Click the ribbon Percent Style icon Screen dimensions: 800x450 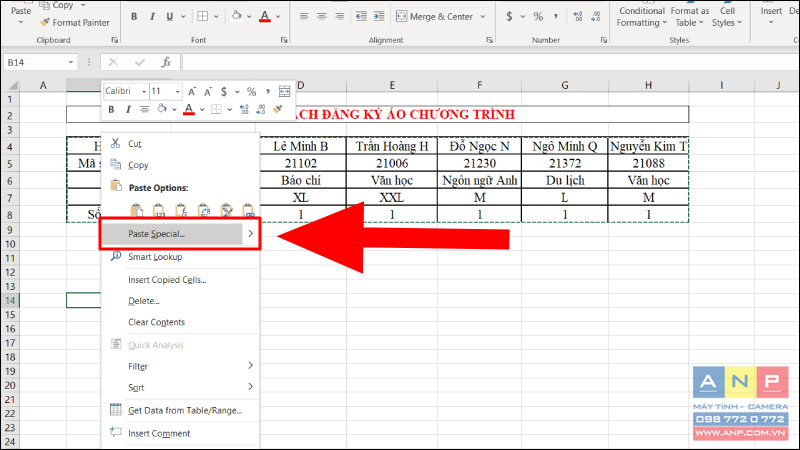(538, 16)
